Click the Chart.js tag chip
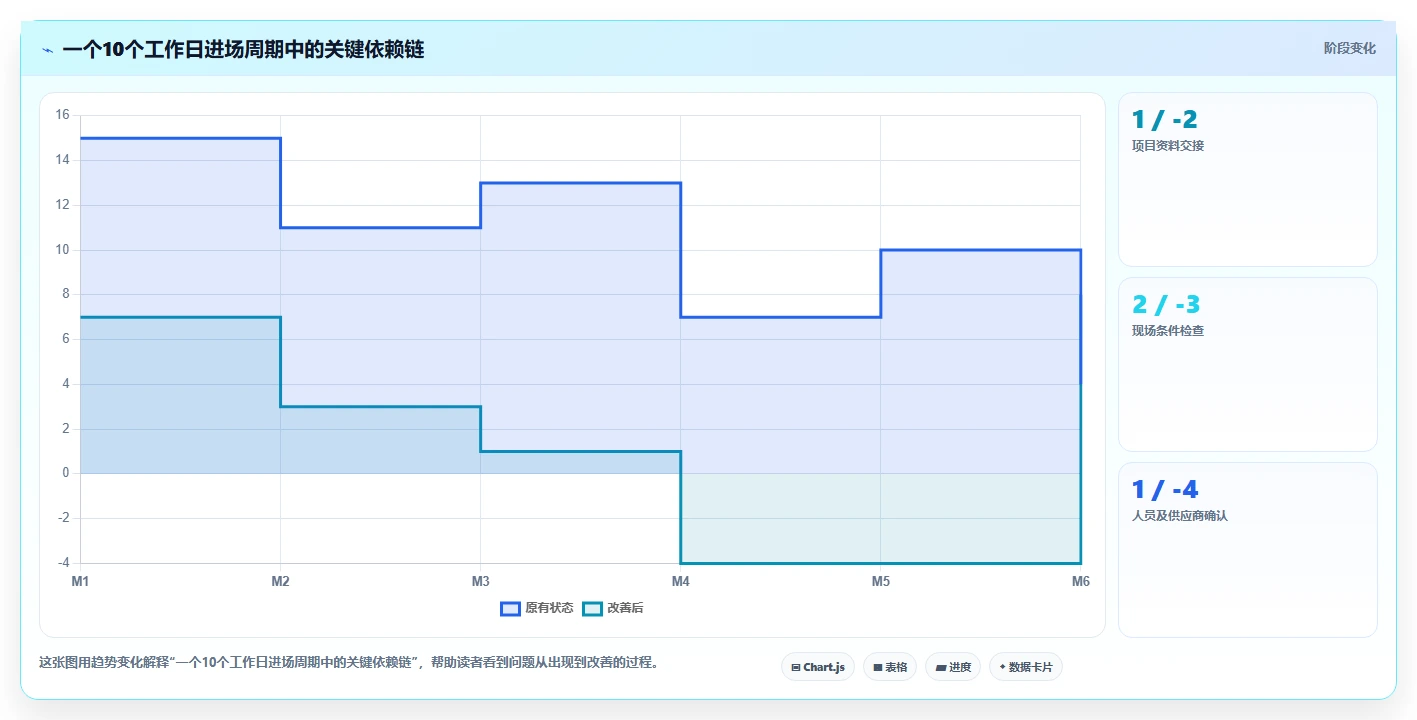Image resolution: width=1417 pixels, height=720 pixels. (818, 667)
